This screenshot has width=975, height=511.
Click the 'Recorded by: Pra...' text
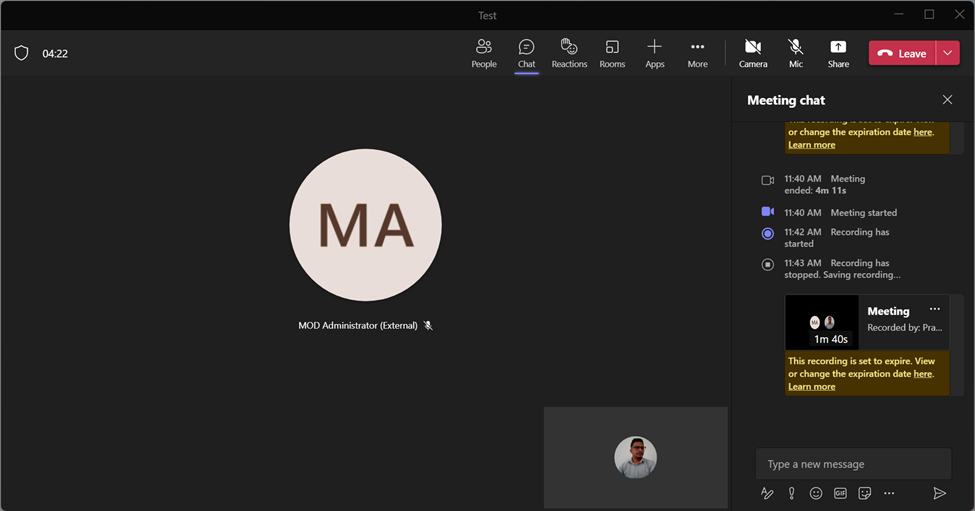(905, 328)
